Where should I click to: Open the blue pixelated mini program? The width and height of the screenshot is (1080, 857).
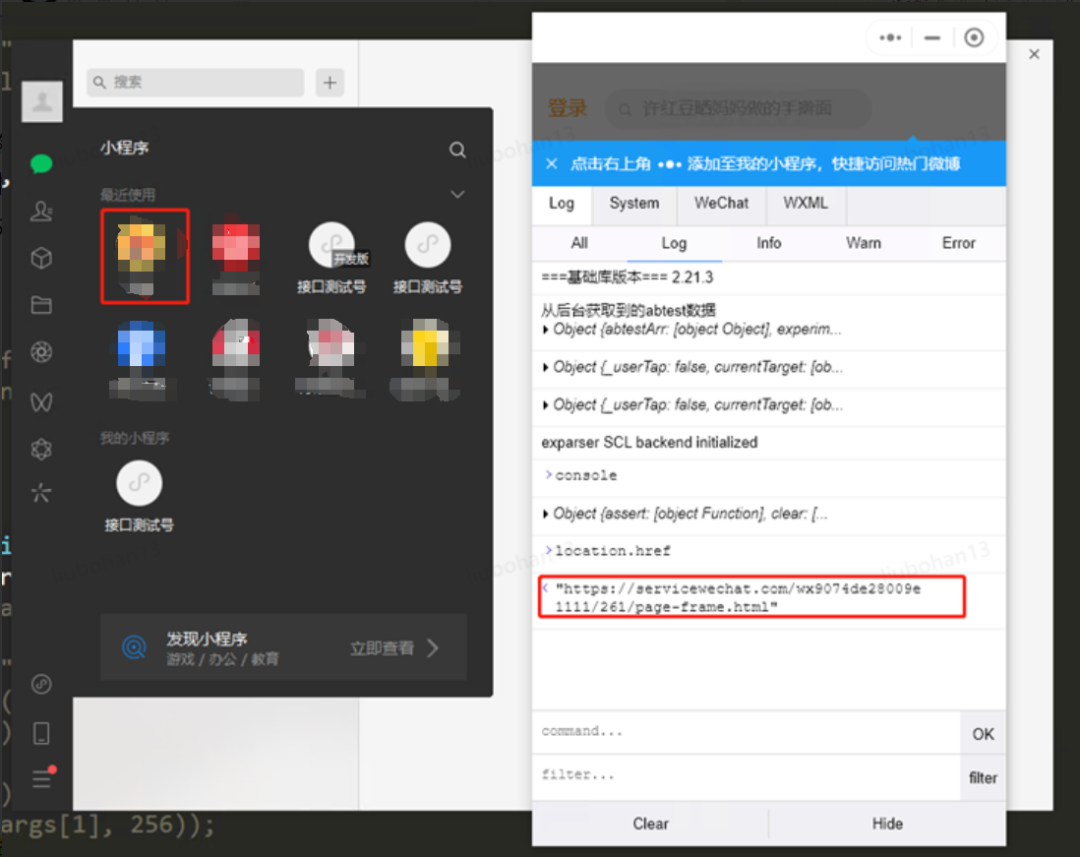[142, 360]
